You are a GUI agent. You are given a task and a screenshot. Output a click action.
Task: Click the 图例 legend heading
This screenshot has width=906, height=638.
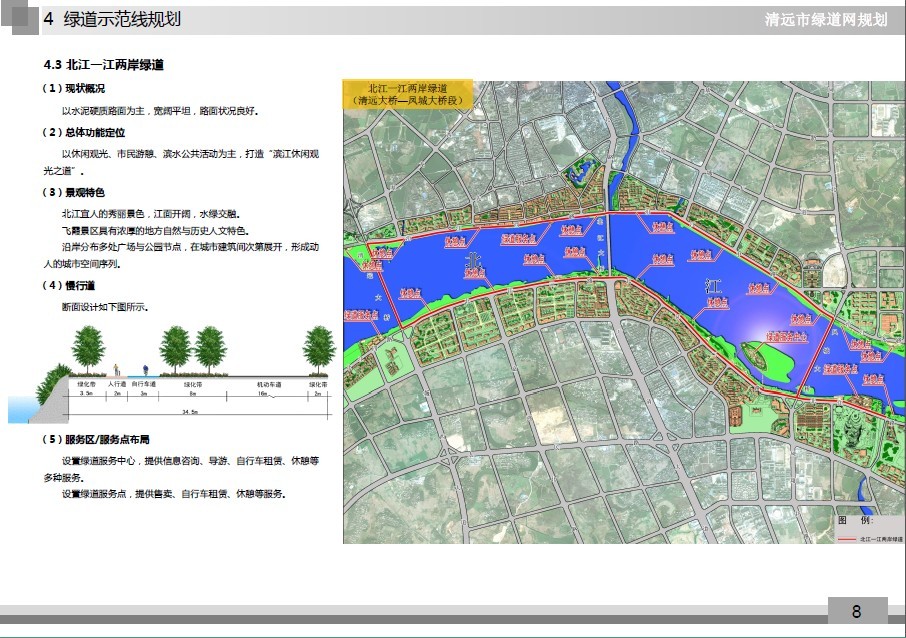point(855,520)
